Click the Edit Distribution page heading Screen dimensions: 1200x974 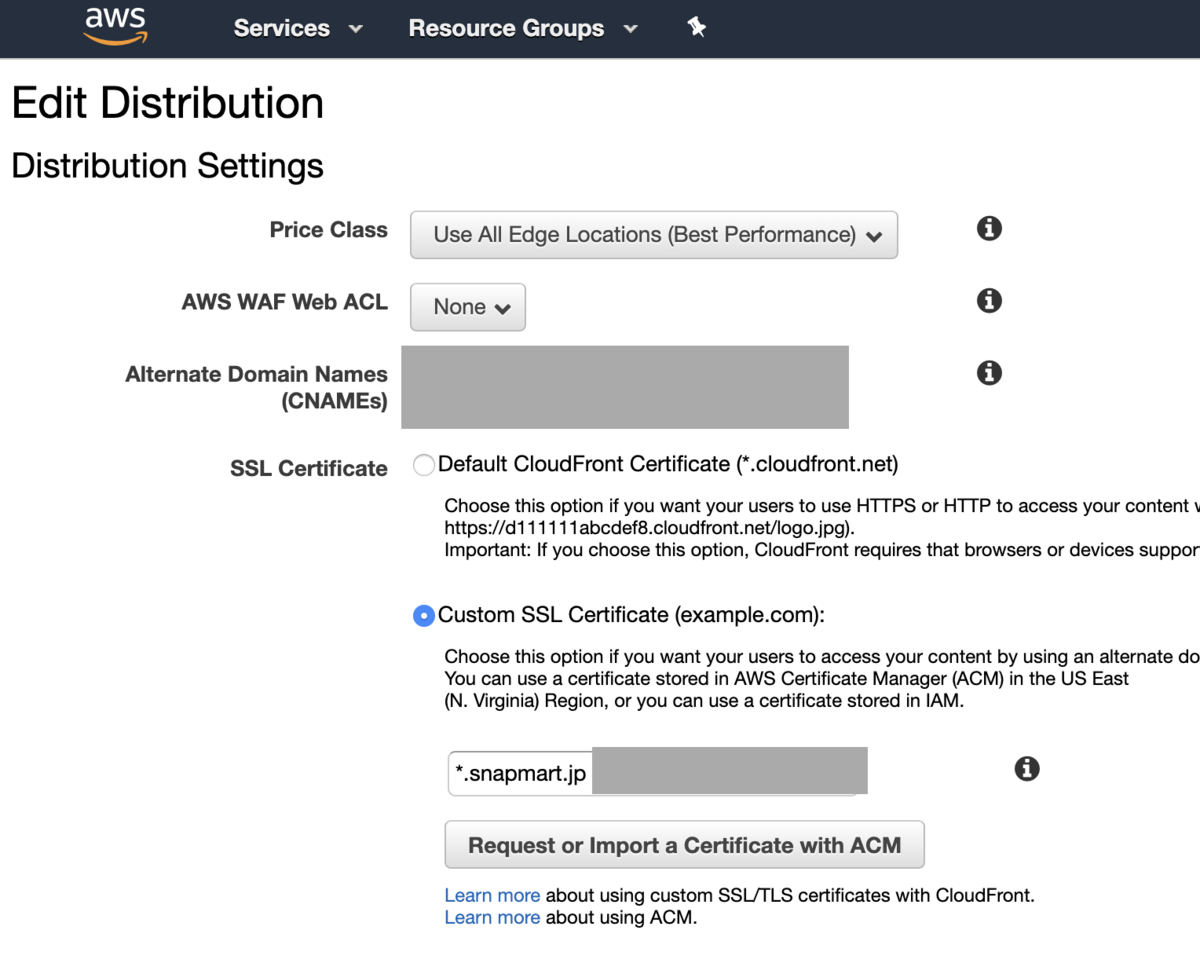click(168, 103)
